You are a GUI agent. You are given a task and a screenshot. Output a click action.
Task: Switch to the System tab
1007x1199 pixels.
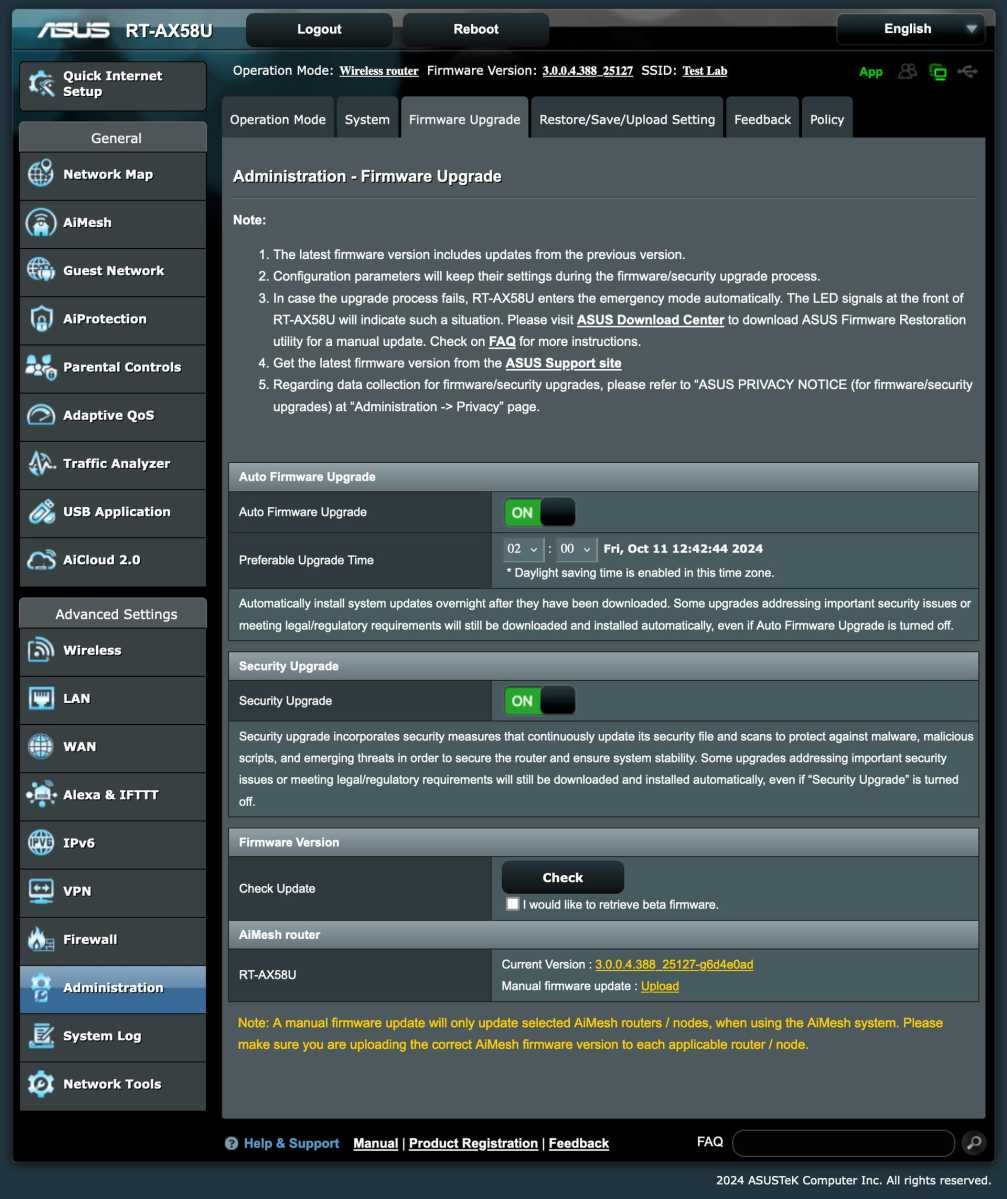click(367, 119)
